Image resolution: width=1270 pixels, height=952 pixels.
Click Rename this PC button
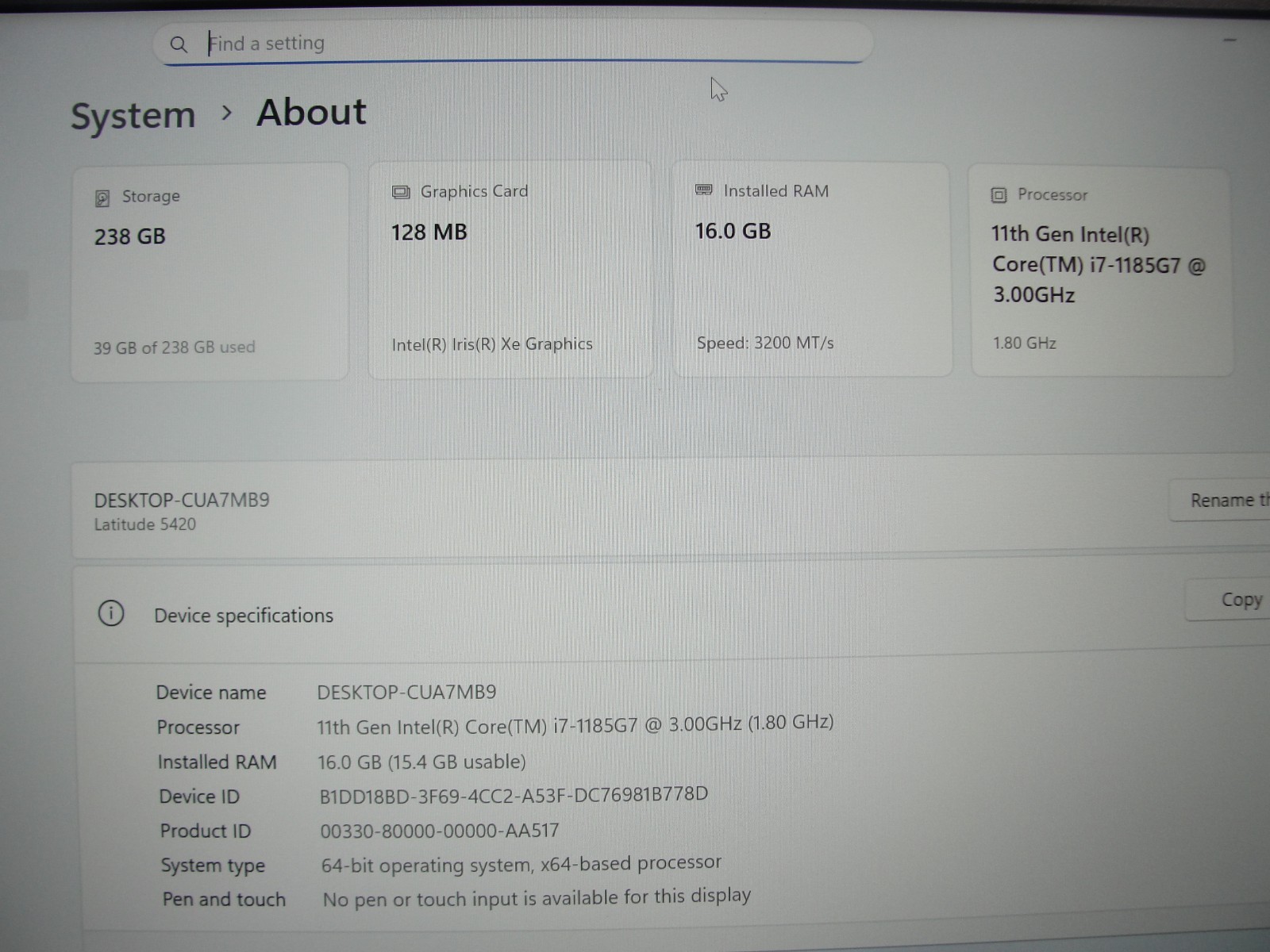[1220, 501]
